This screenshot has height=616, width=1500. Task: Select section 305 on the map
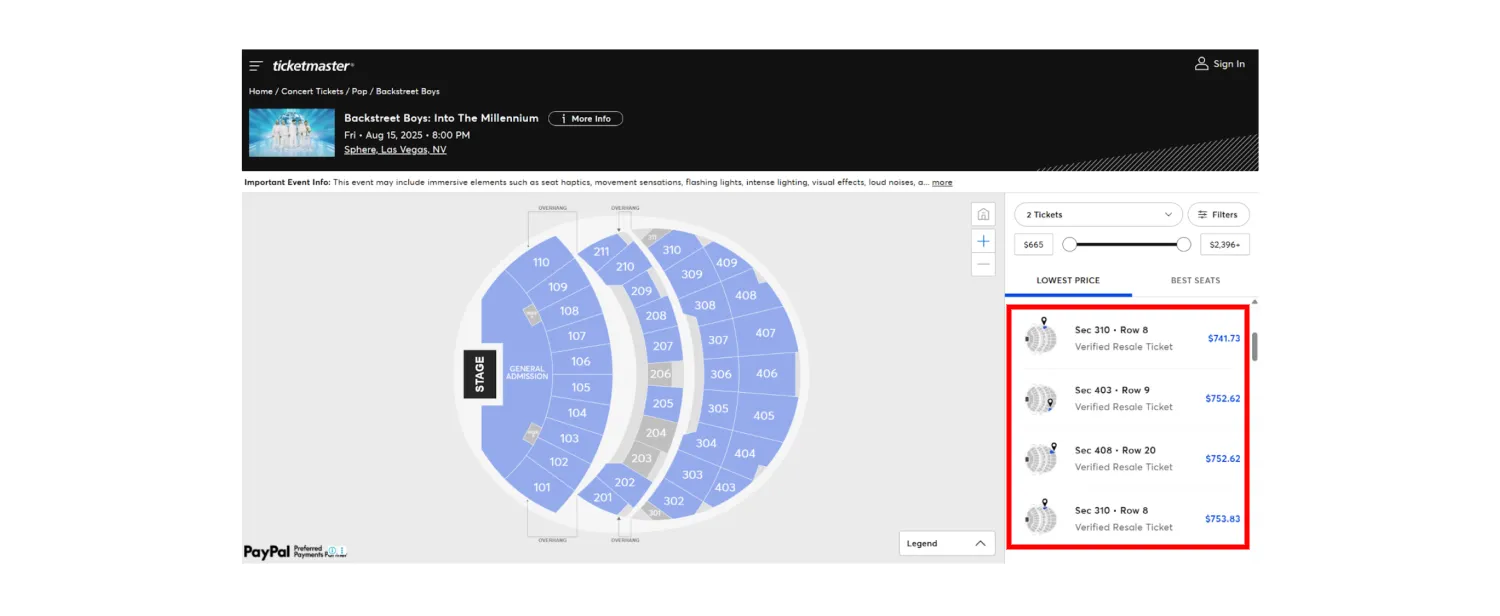(718, 408)
